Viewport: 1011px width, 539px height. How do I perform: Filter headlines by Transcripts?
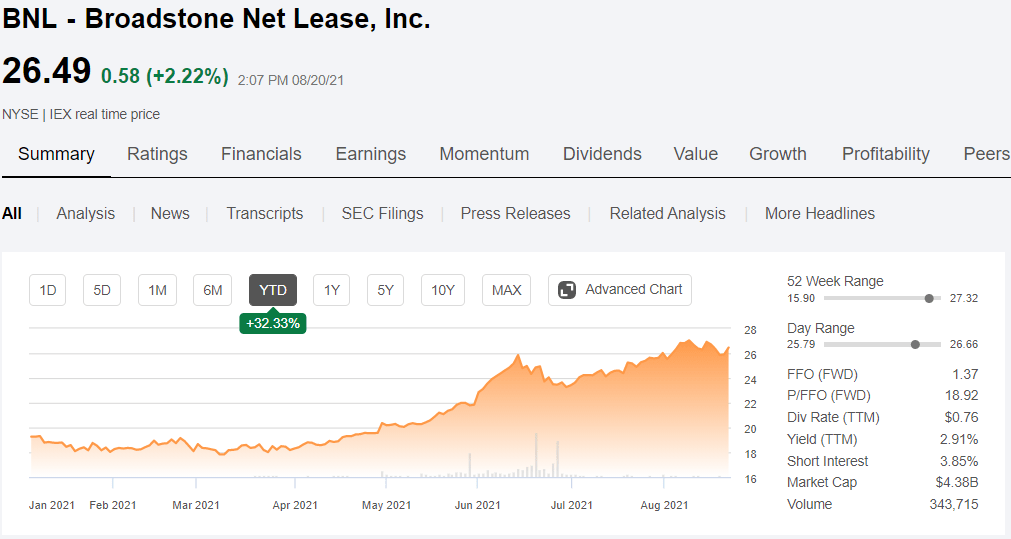(264, 213)
